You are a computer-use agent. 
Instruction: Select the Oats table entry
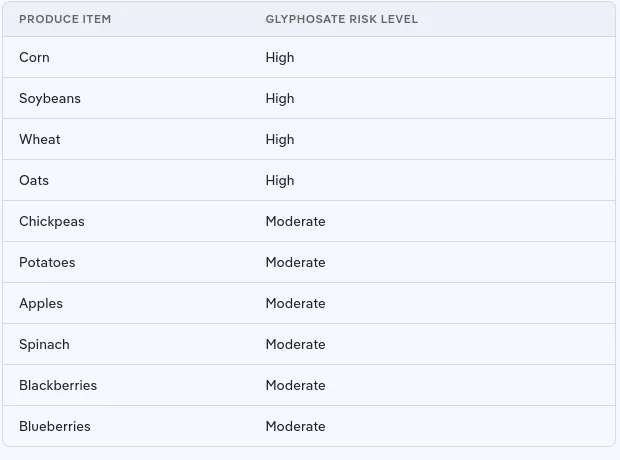click(x=34, y=181)
